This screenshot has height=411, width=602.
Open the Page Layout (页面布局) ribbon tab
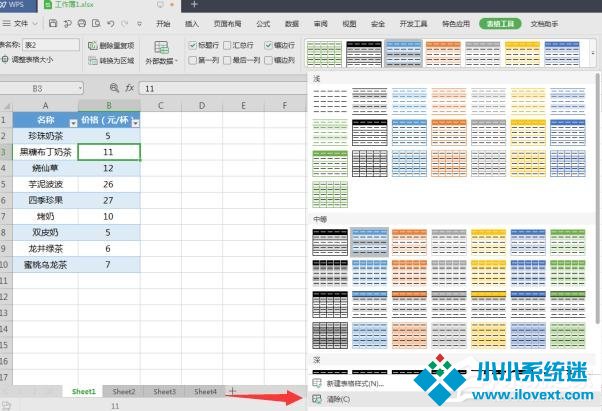pos(227,22)
